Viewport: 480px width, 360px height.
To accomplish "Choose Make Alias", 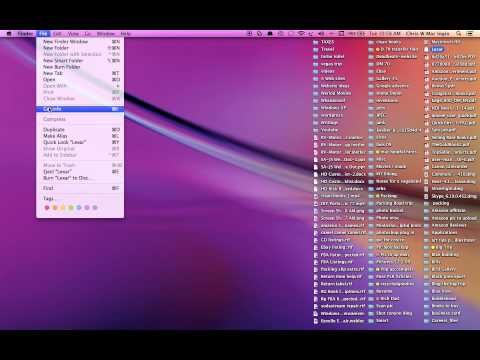I will click(80, 136).
